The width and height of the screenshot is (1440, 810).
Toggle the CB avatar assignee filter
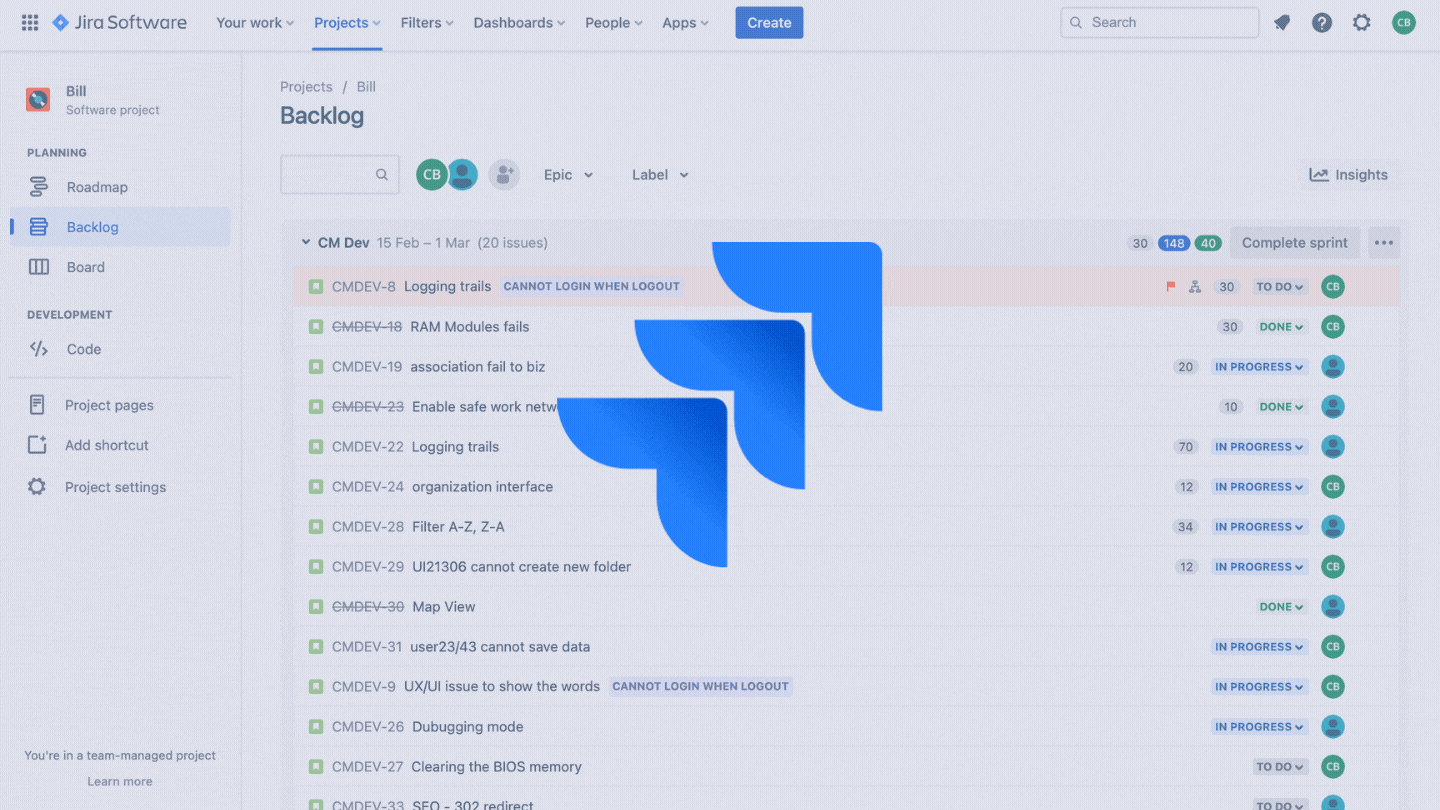(432, 174)
